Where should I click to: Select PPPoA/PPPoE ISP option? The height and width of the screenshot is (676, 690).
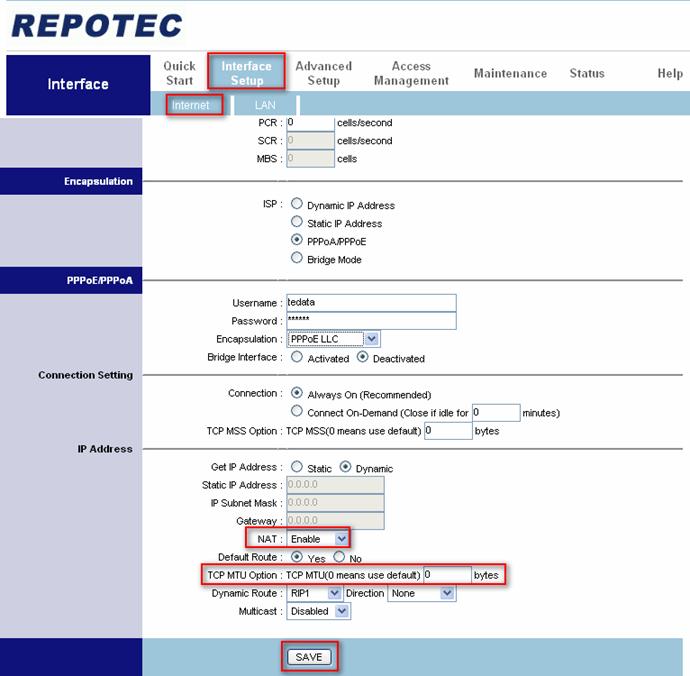(297, 239)
